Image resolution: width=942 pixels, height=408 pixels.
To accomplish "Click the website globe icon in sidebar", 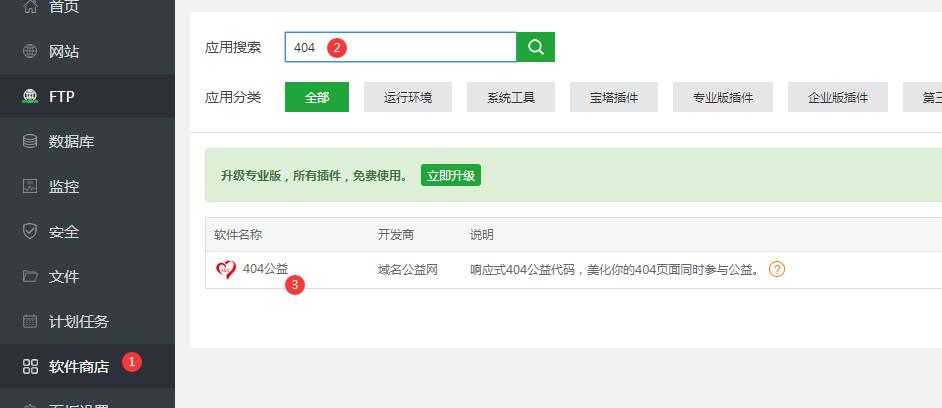I will (x=30, y=52).
